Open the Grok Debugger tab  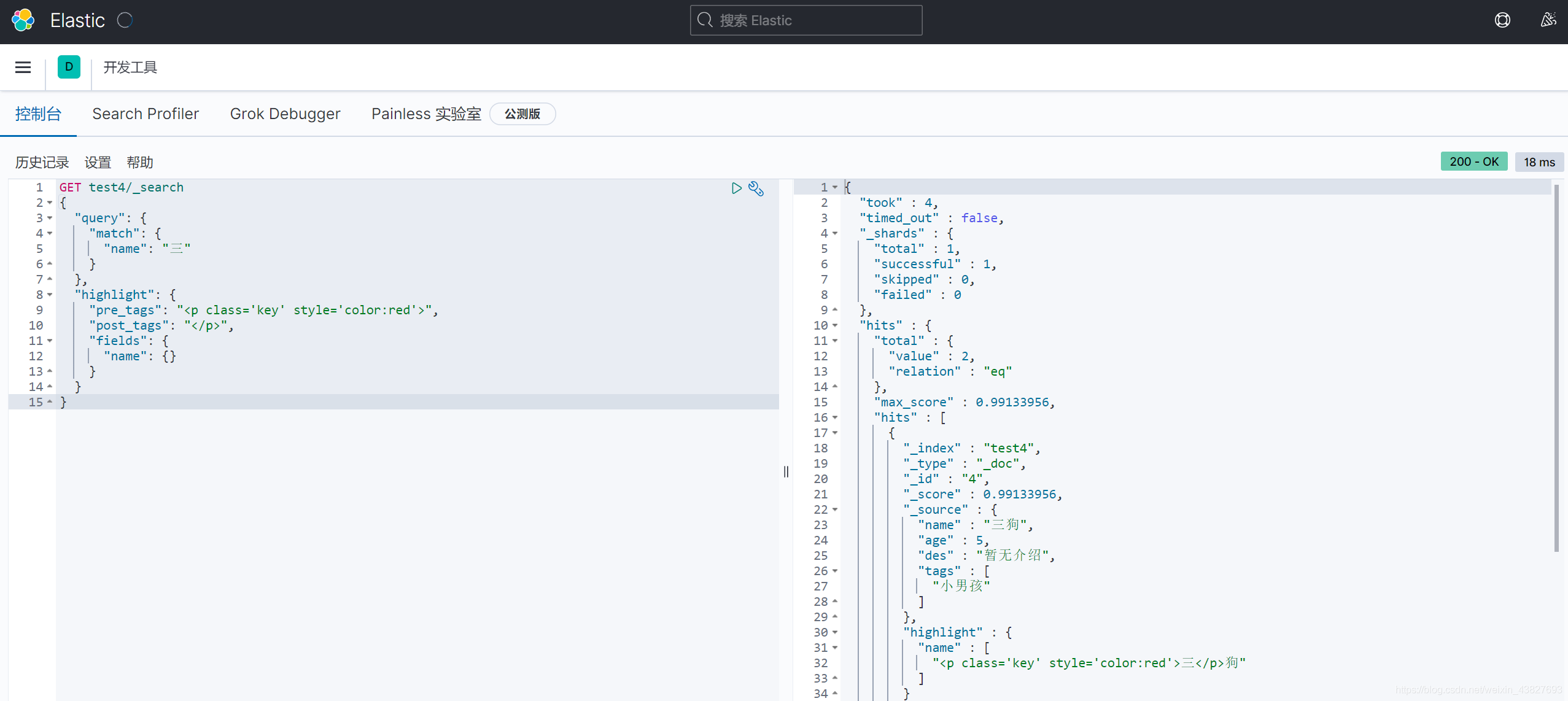(x=285, y=114)
